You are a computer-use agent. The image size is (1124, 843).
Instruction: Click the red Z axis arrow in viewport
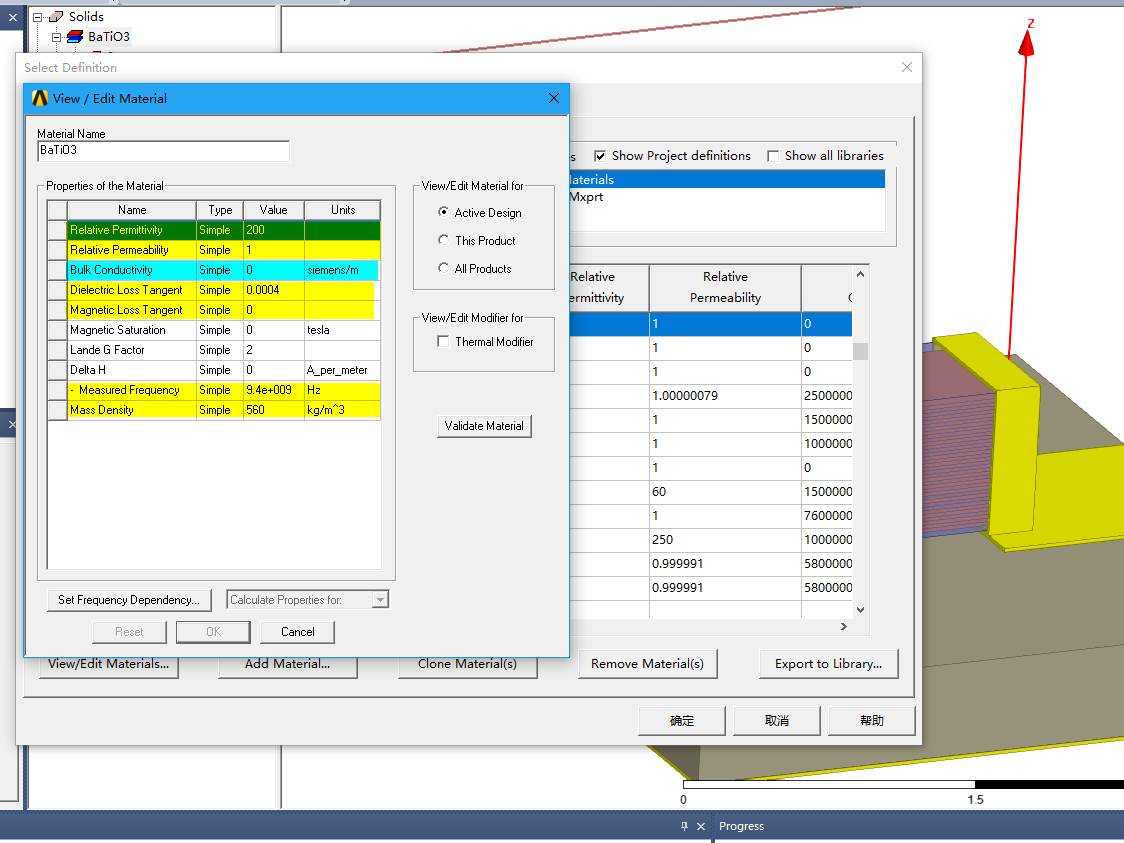1026,43
